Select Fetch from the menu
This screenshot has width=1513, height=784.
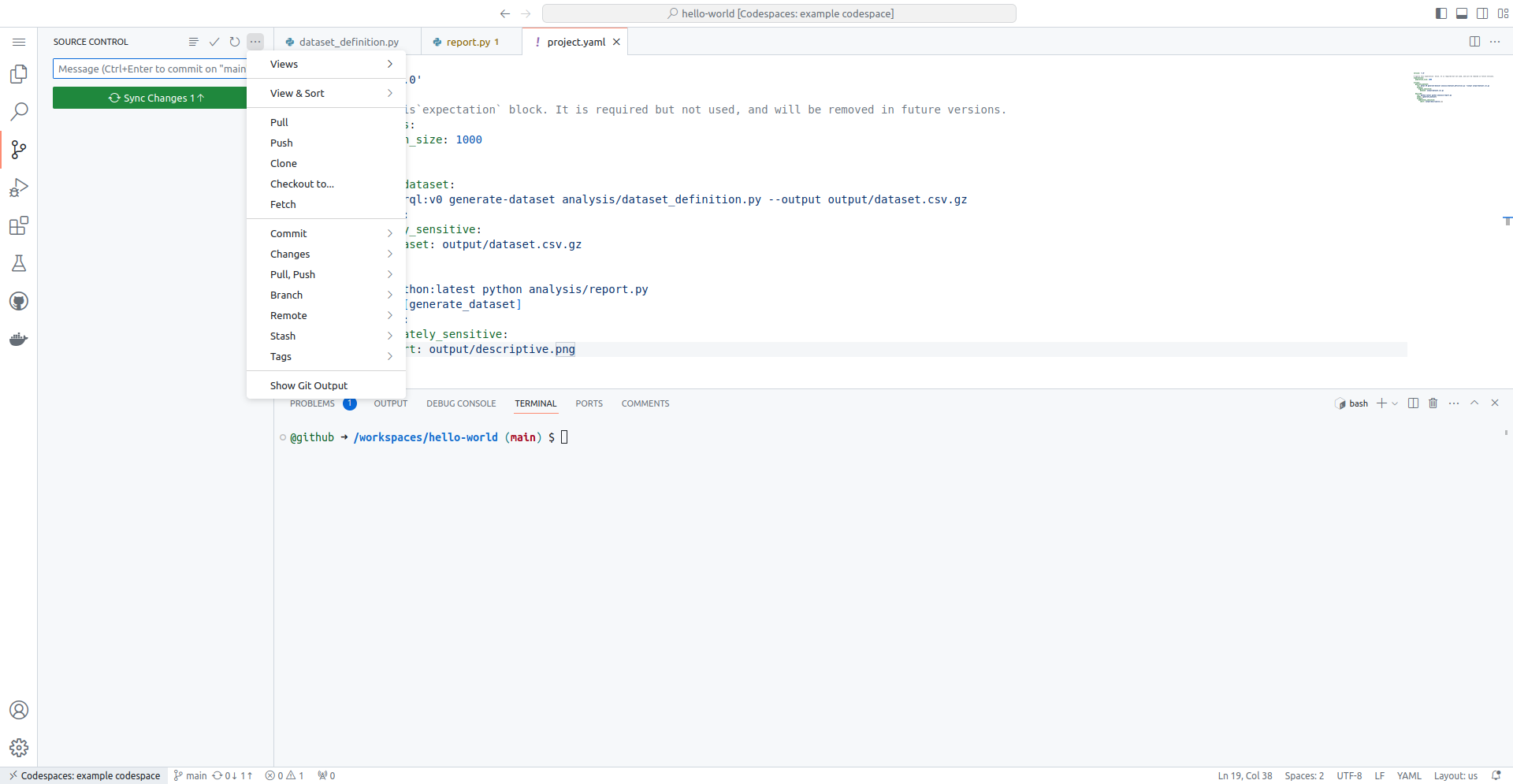(x=326, y=205)
